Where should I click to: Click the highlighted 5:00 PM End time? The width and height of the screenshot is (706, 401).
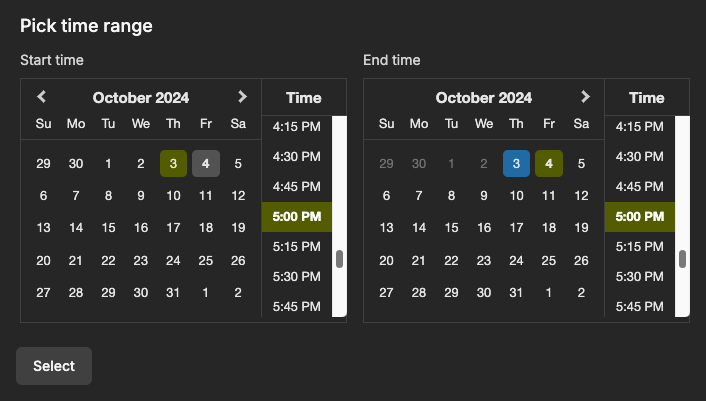[639, 216]
